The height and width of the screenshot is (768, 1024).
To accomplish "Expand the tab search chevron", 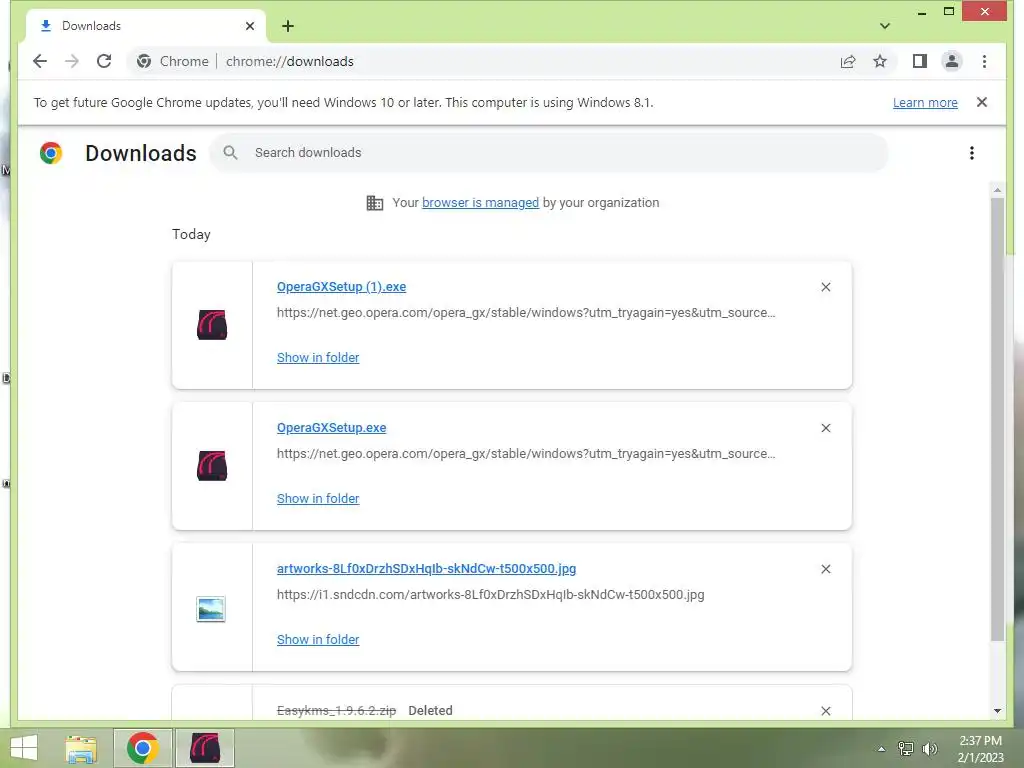I will [884, 26].
